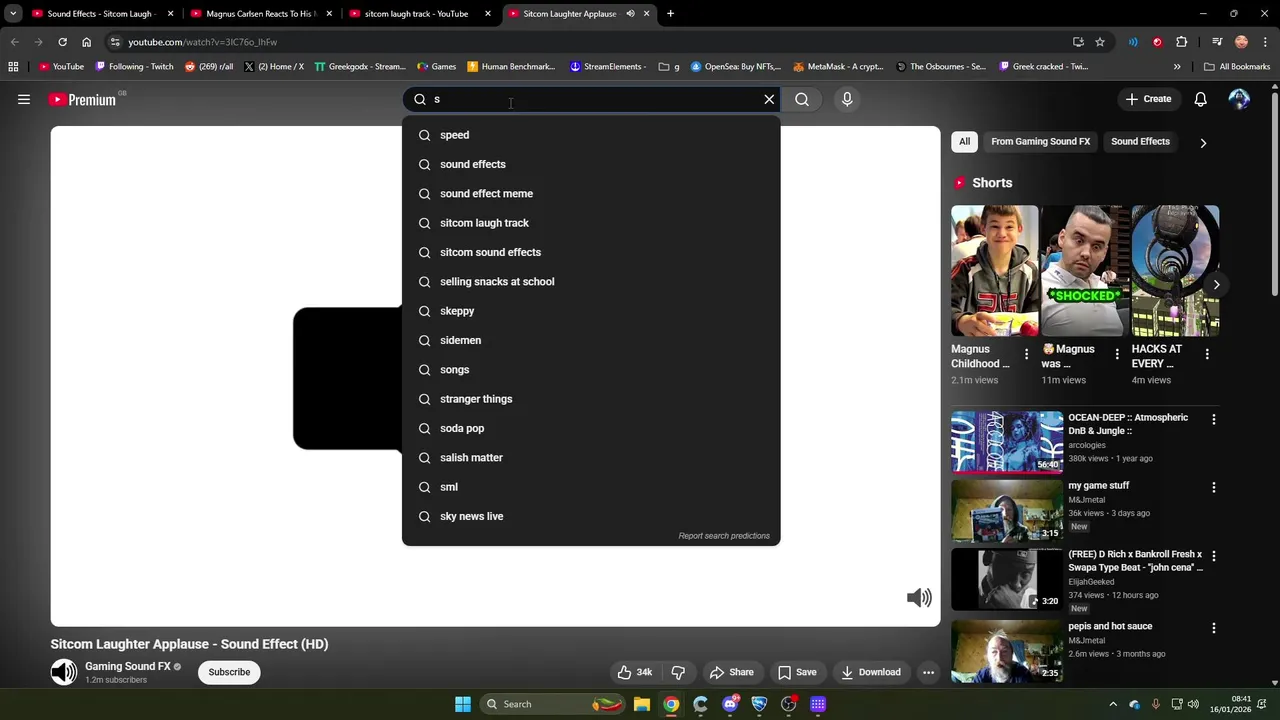This screenshot has height=720, width=1280.
Task: Open Gaming Sound FX channel avatar
Action: click(x=64, y=672)
